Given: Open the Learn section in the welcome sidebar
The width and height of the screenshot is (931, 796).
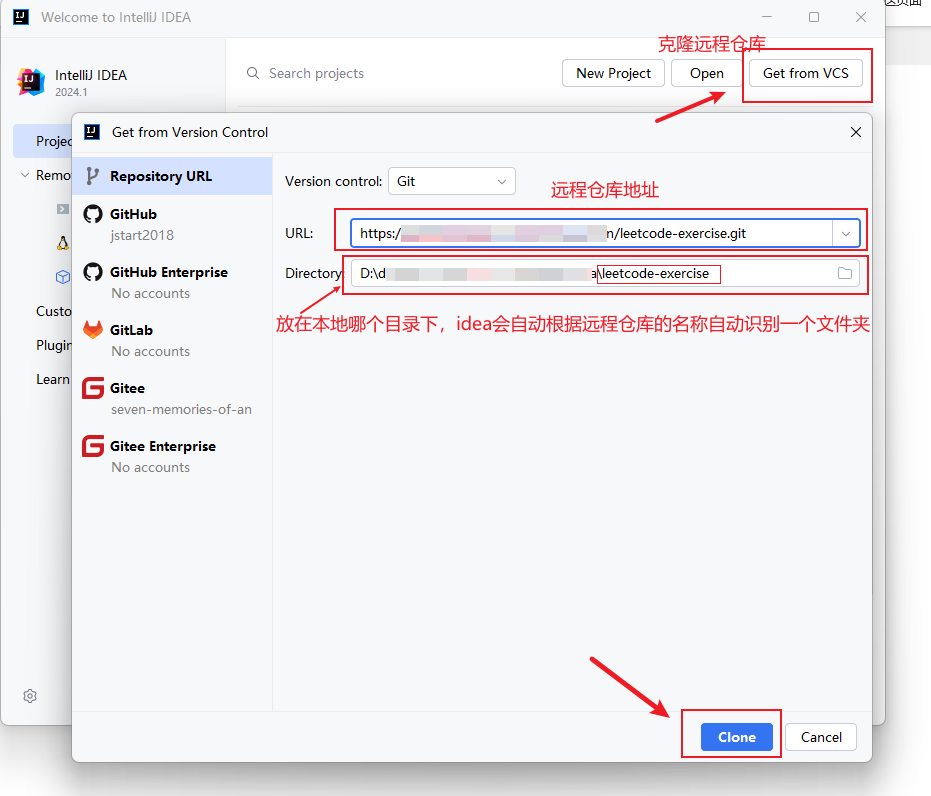Looking at the screenshot, I should coord(53,379).
